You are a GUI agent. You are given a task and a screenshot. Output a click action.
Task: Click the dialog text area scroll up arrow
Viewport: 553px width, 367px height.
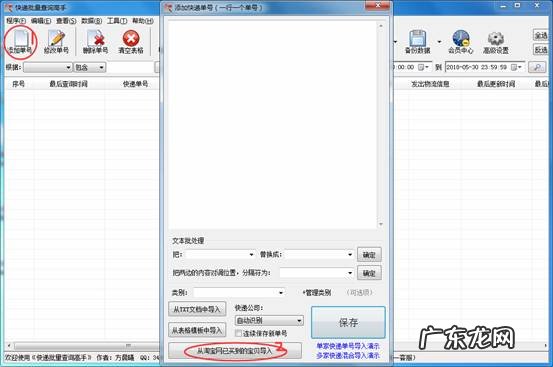[381, 26]
